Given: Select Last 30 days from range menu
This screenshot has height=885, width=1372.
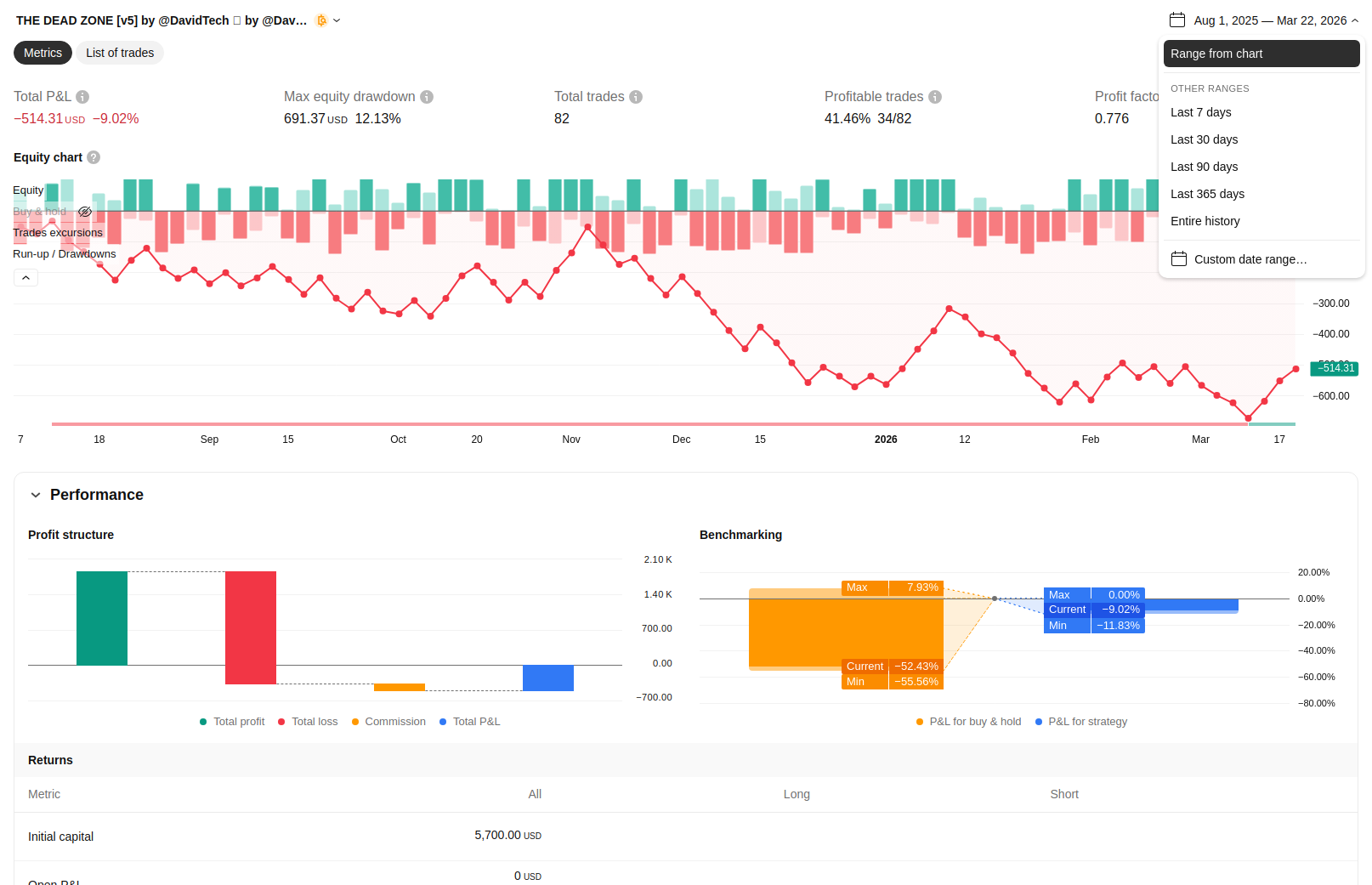Looking at the screenshot, I should pyautogui.click(x=1204, y=139).
